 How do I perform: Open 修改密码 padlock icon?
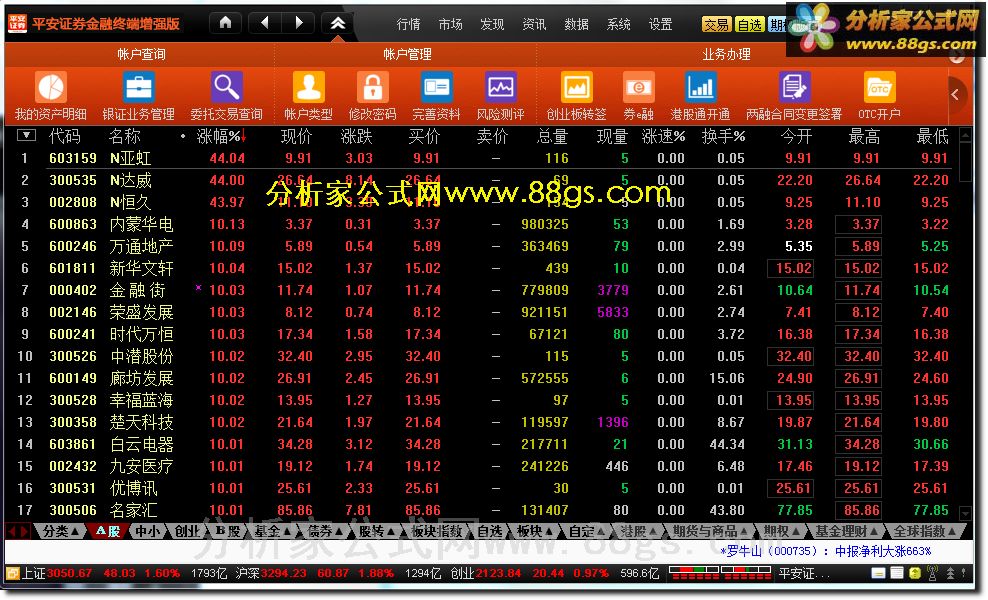(373, 88)
